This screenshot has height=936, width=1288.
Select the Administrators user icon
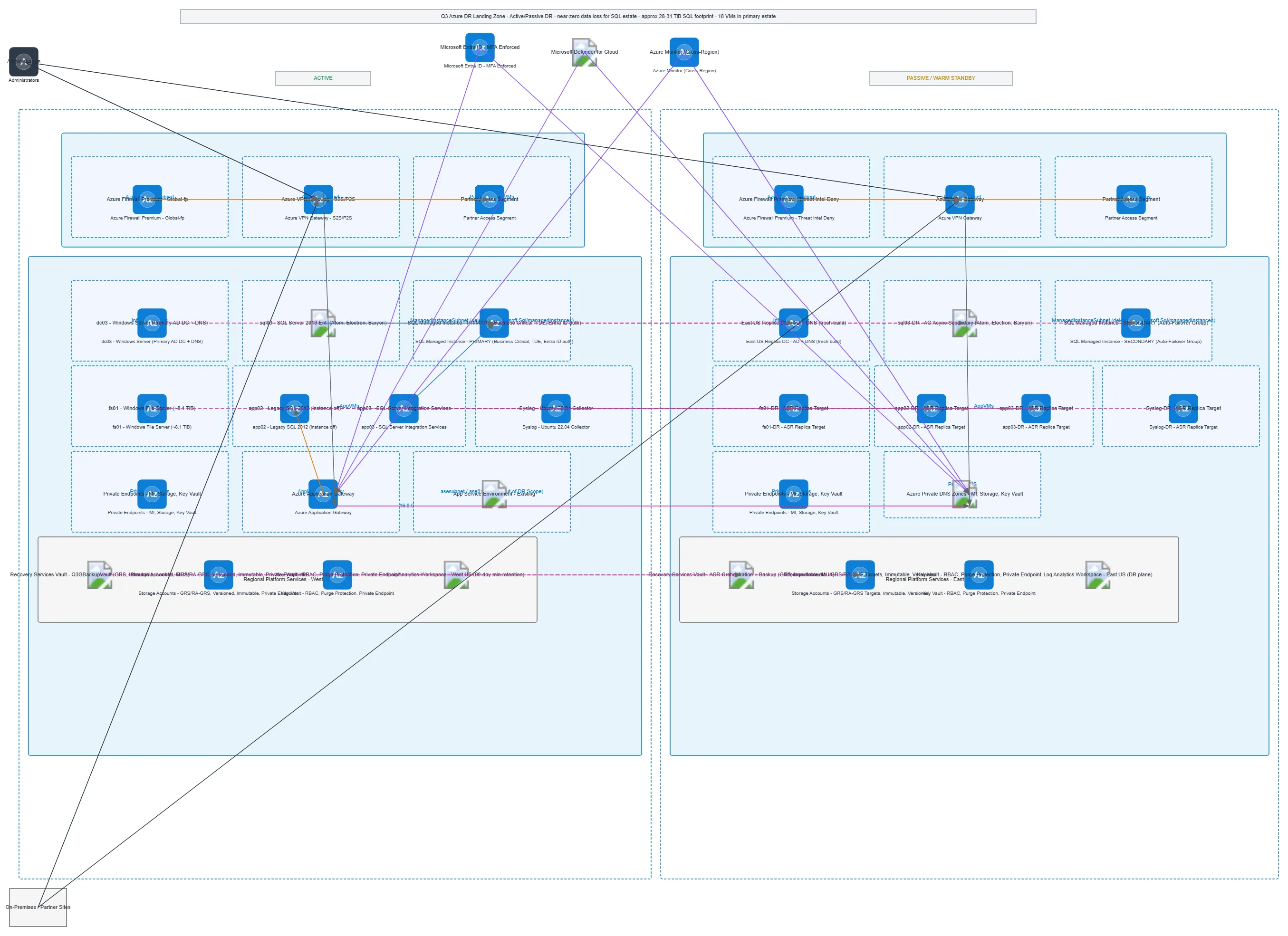point(23,61)
